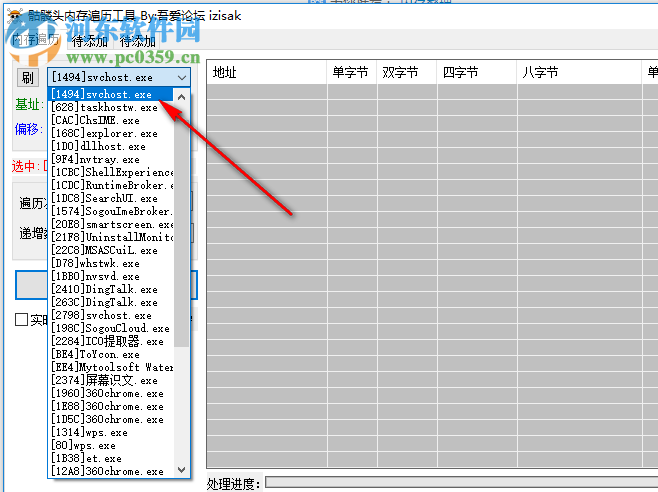Select [2374]屏幕识文.exe process

pos(111,381)
